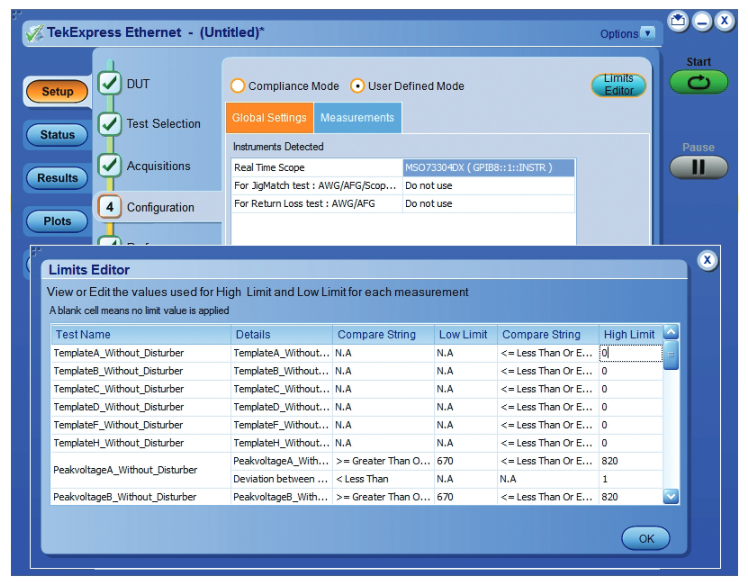Switch to the Measurements tab
The image size is (748, 582).
pyautogui.click(x=357, y=118)
